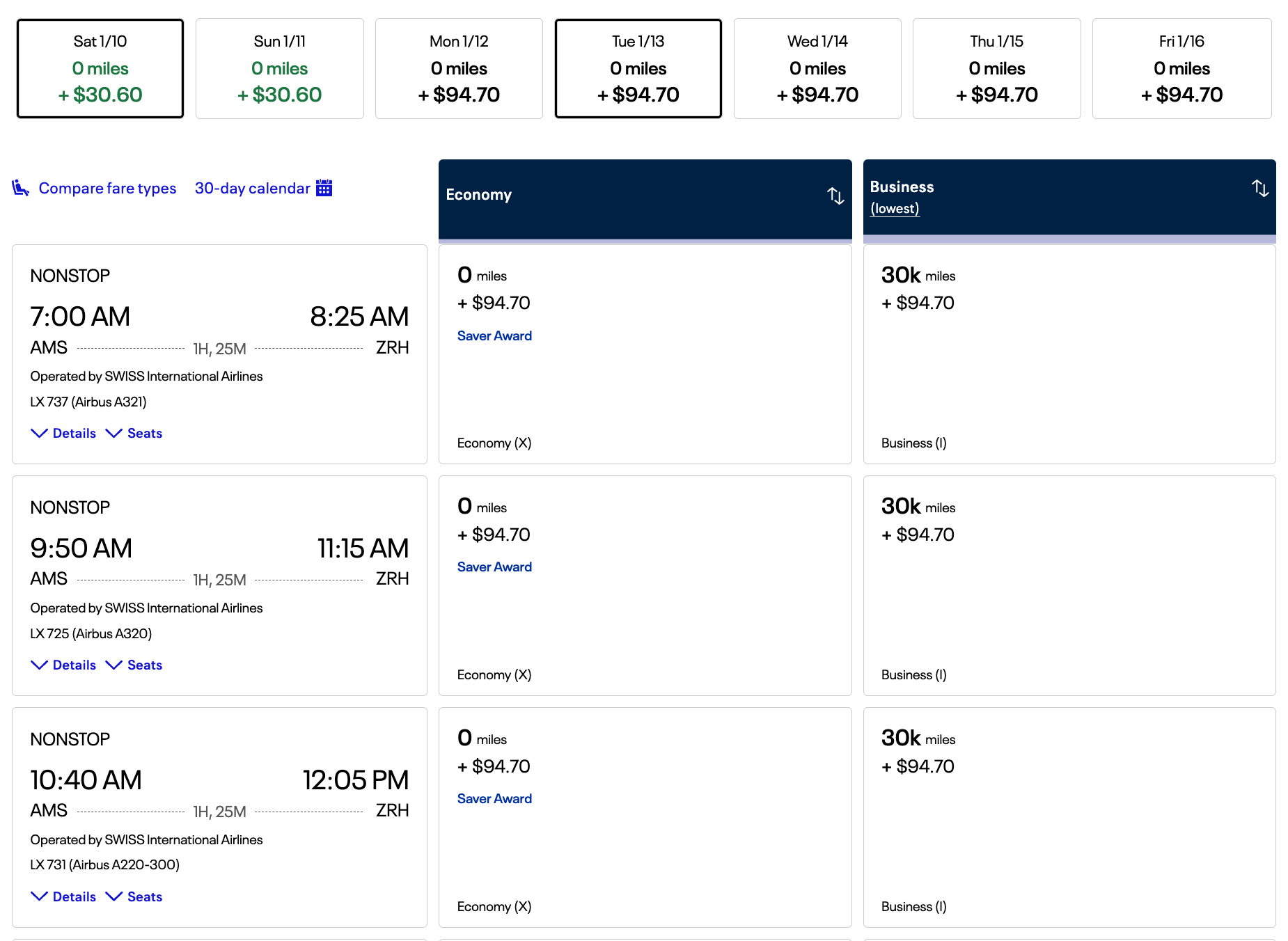Expand Seats for the 7:00 AM flight
Screen dimensions: 1288x941
click(134, 433)
